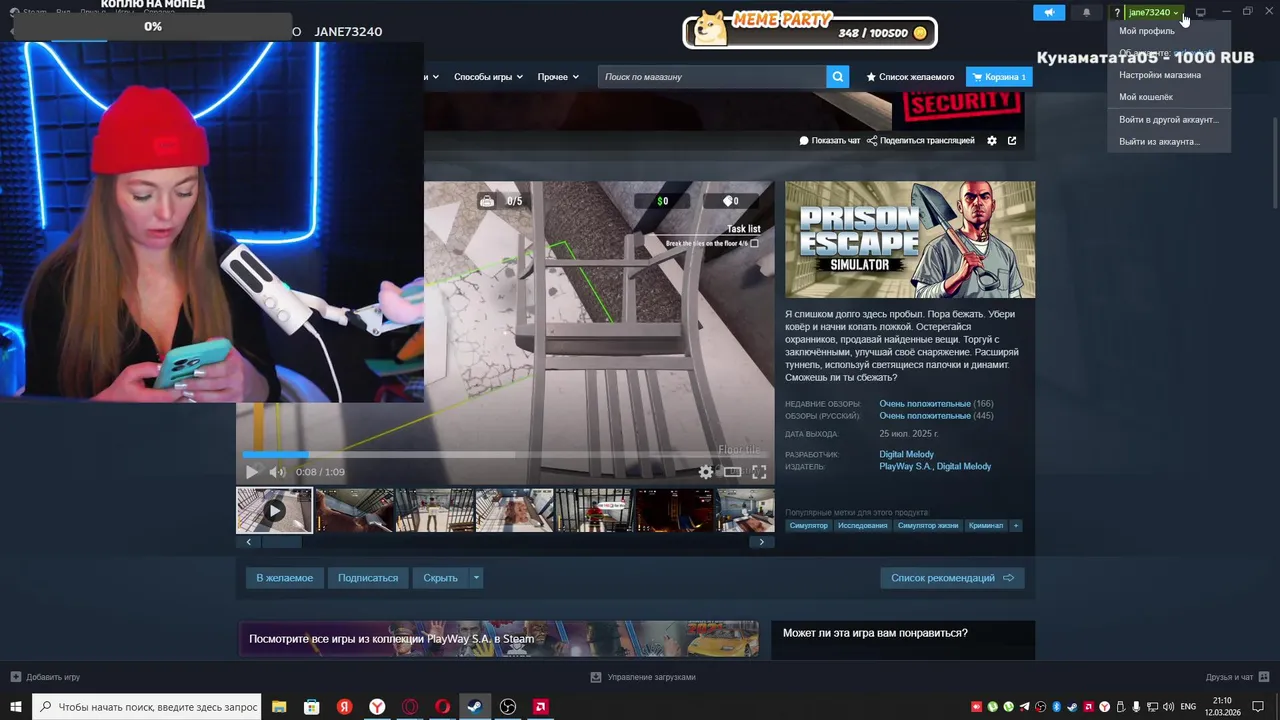Image resolution: width=1280 pixels, height=720 pixels.
Task: Open Windows Start menu
Action: coord(16,707)
